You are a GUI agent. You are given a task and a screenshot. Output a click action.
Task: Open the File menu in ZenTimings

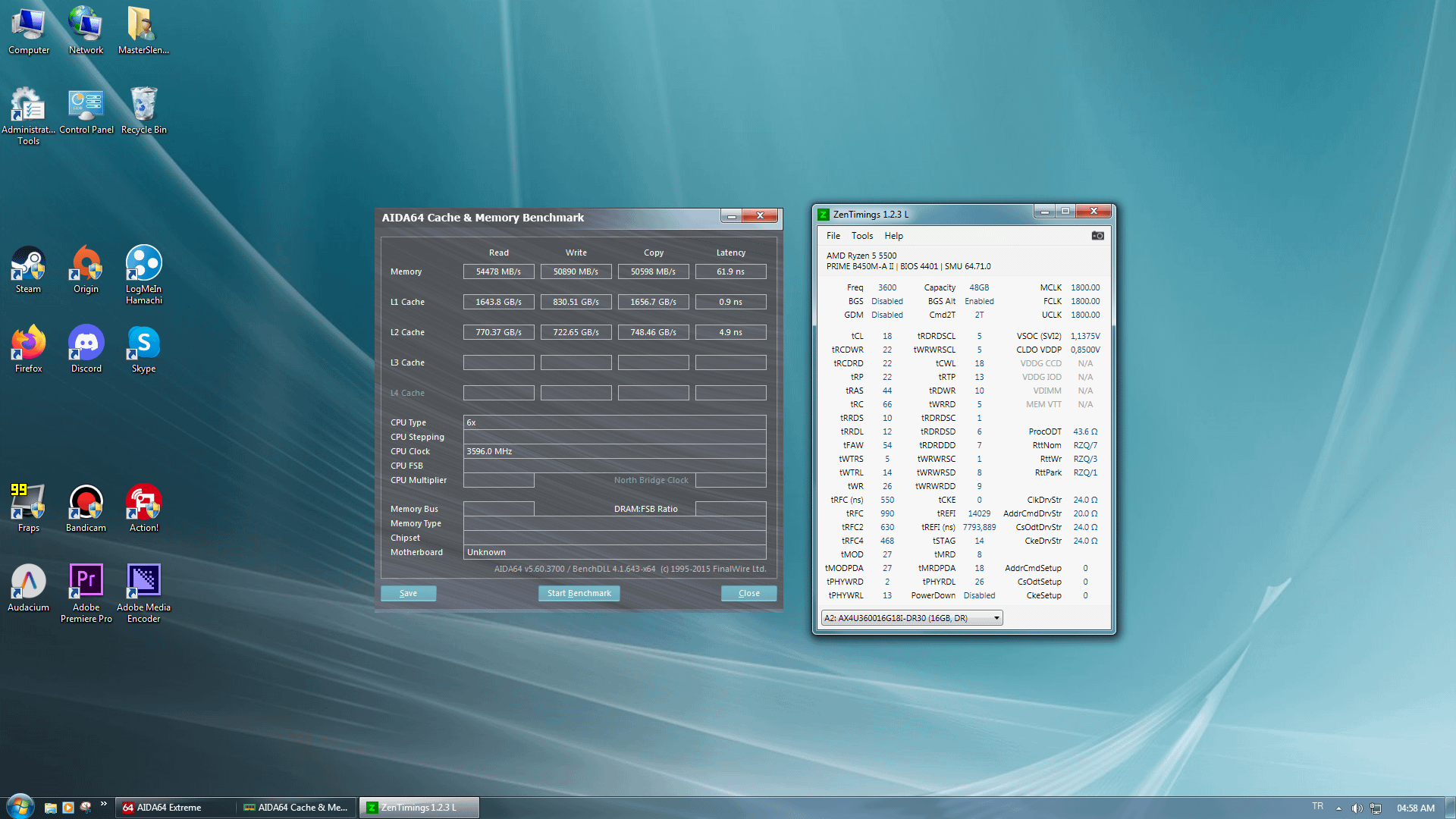pyautogui.click(x=833, y=236)
